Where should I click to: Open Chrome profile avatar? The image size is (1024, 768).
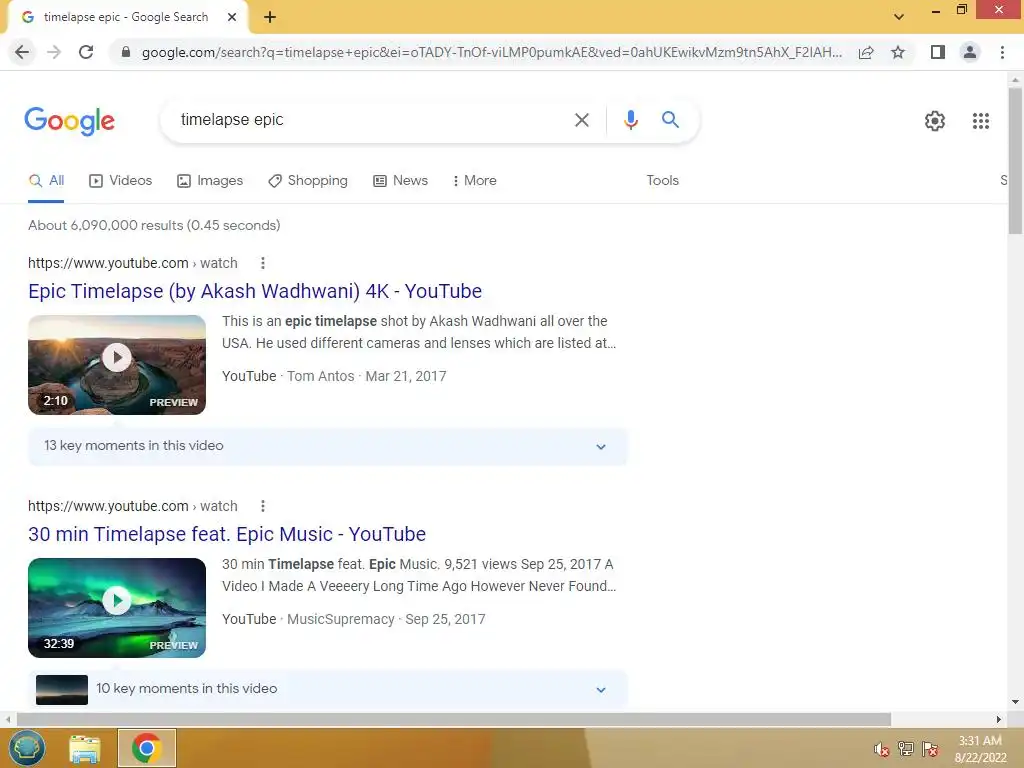[970, 52]
